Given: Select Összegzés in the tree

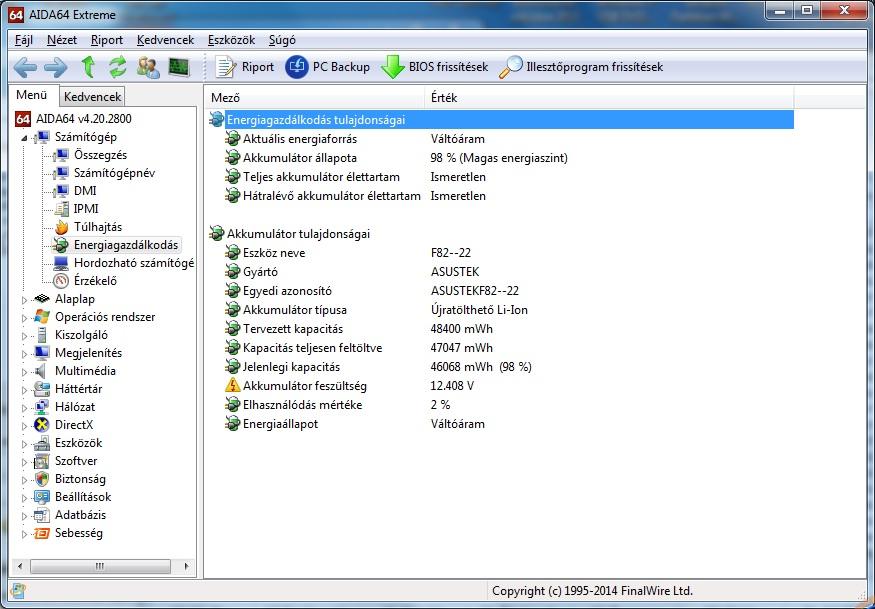Looking at the screenshot, I should [100, 155].
